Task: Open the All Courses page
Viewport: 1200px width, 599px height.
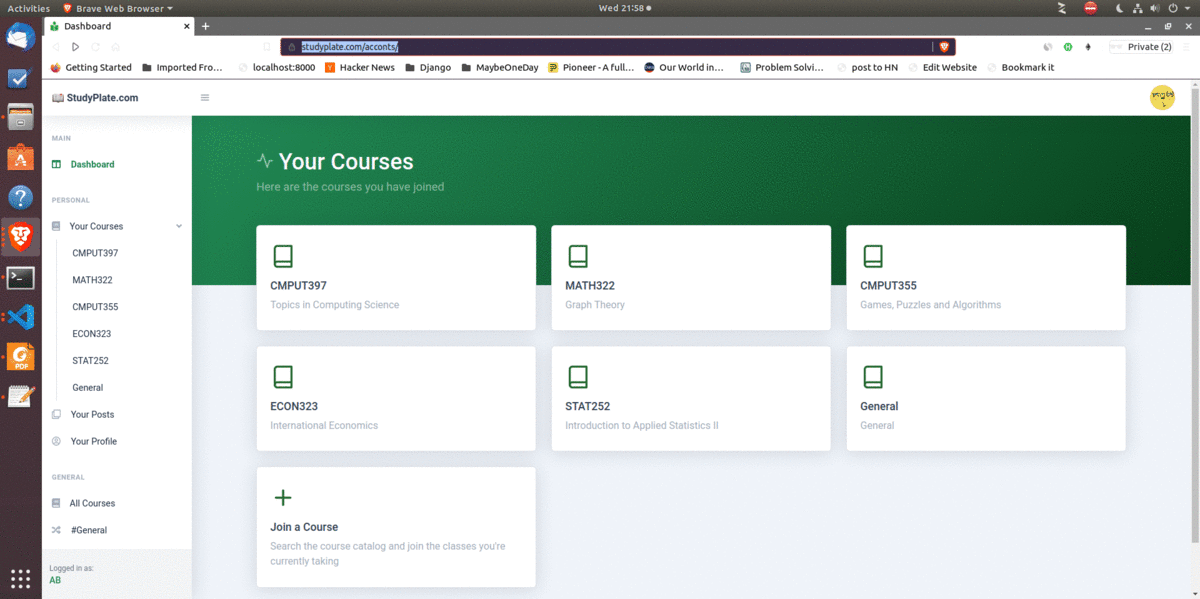Action: pos(89,503)
